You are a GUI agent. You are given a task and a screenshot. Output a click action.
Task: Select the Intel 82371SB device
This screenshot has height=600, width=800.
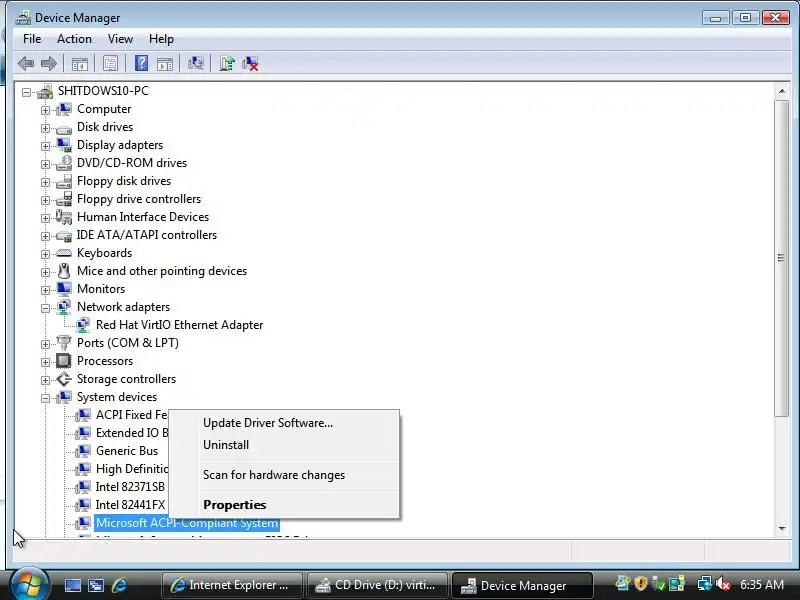coord(131,487)
